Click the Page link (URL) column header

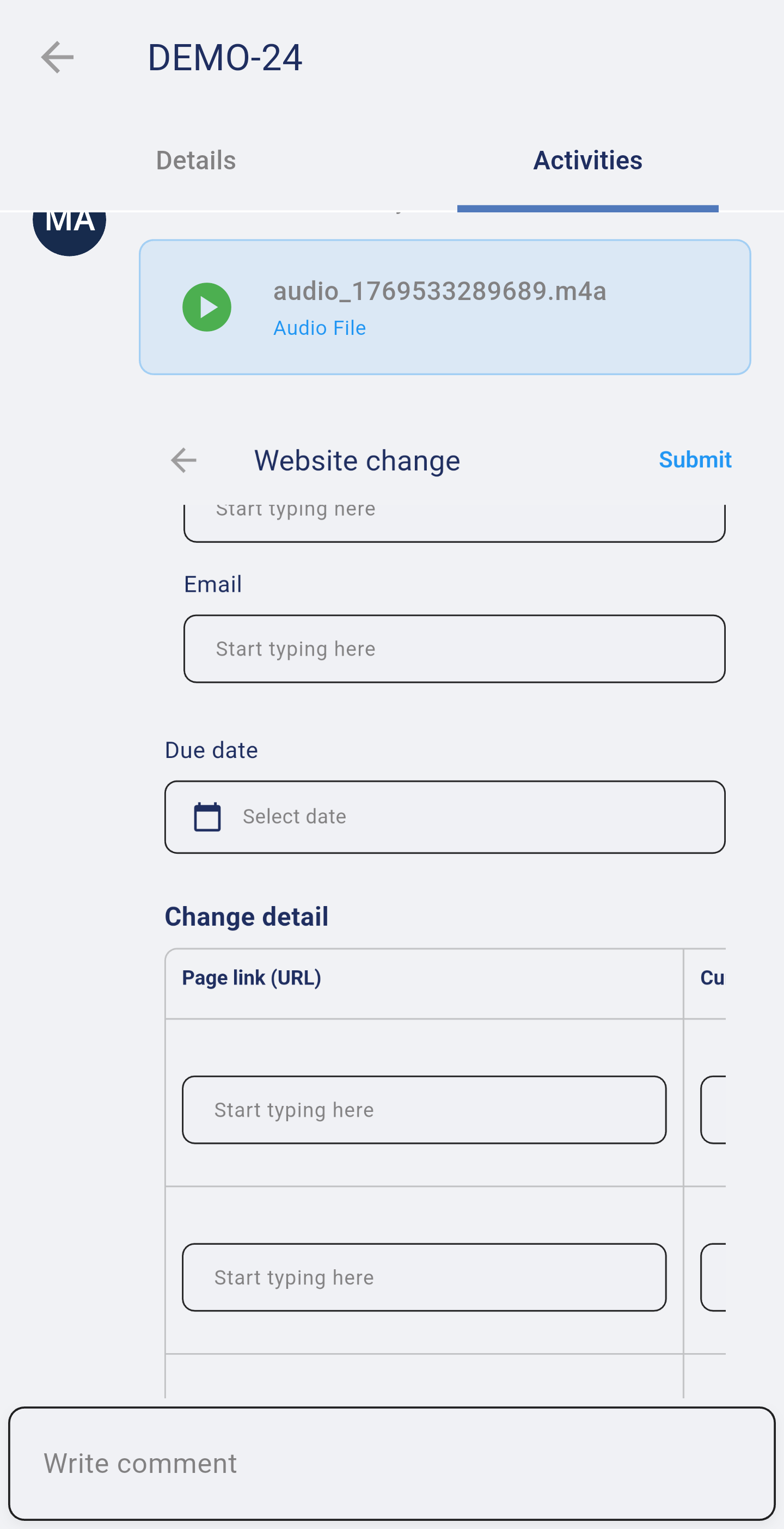point(252,977)
